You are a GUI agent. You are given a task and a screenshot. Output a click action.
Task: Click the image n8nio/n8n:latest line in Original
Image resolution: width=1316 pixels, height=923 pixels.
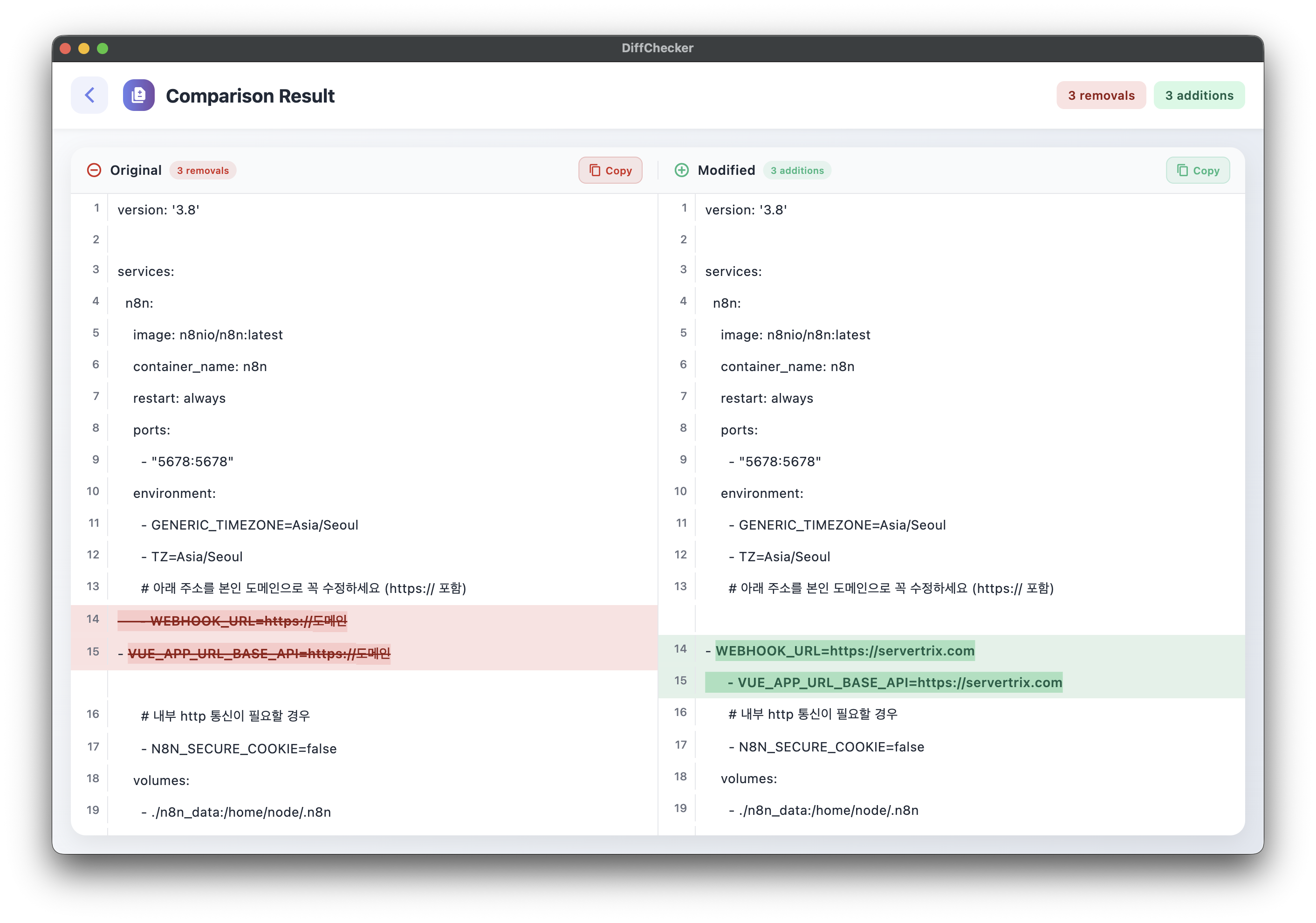[x=207, y=335]
